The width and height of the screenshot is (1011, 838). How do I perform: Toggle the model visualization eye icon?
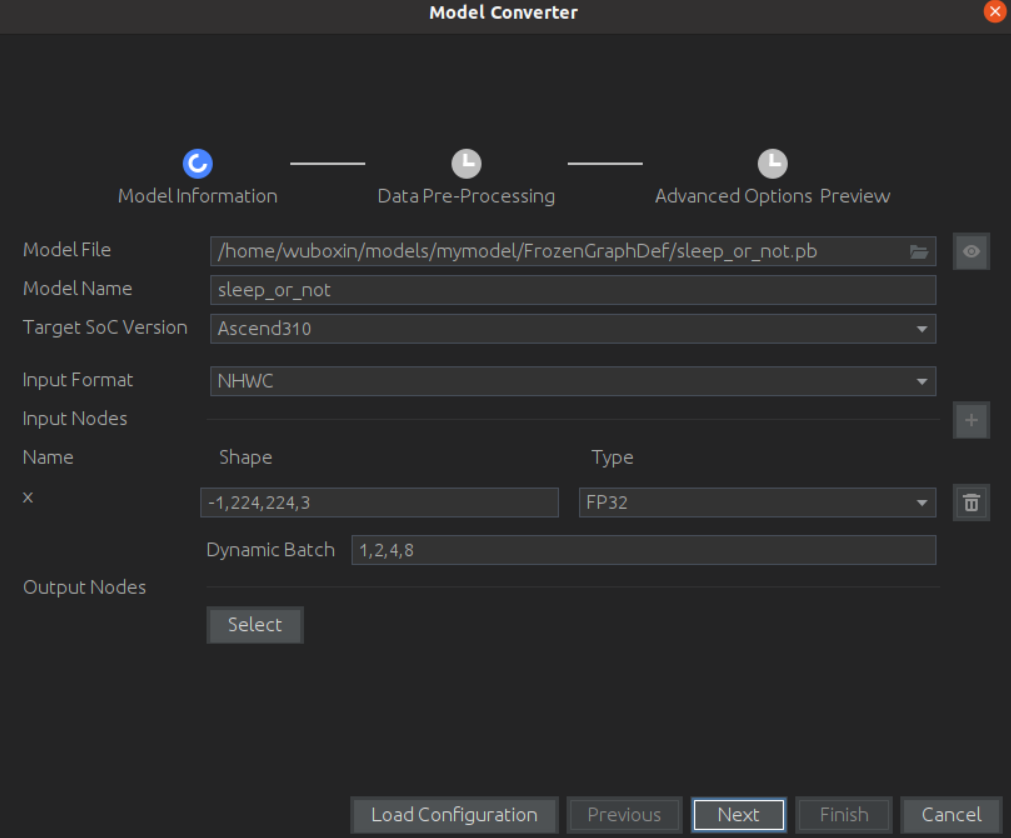972,251
